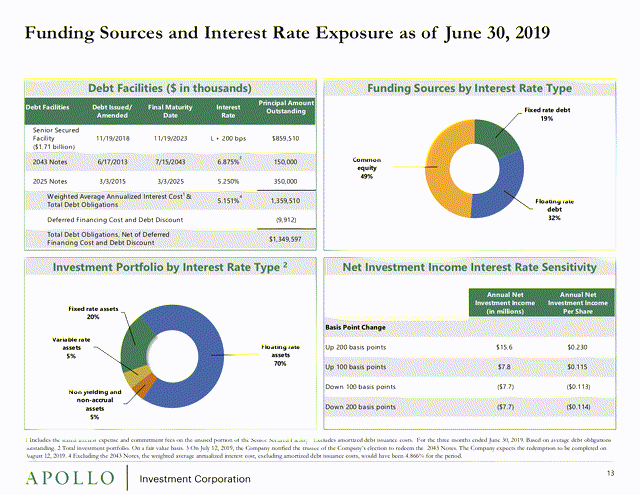Select the 2025 Notes row label

click(50, 182)
